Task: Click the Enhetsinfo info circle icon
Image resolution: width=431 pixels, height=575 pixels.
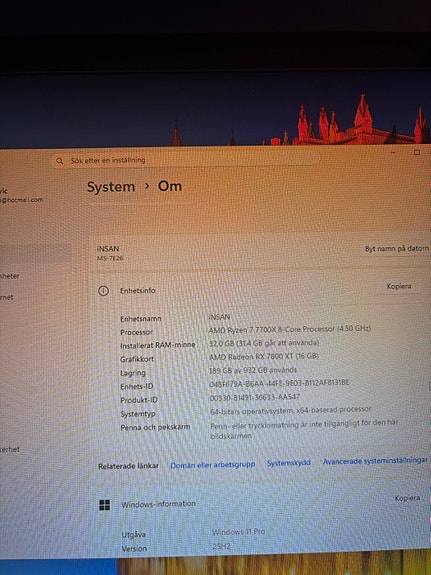Action: coord(103,291)
